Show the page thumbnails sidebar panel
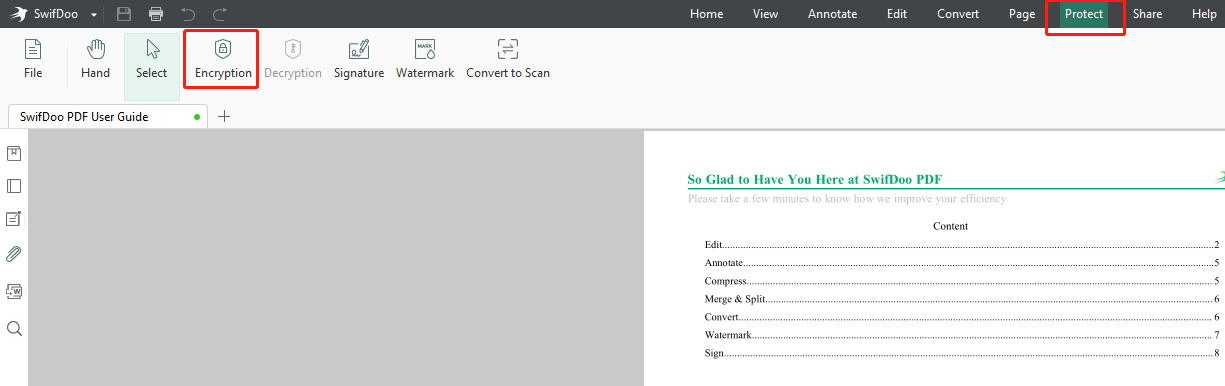This screenshot has height=386, width=1225. click(14, 186)
